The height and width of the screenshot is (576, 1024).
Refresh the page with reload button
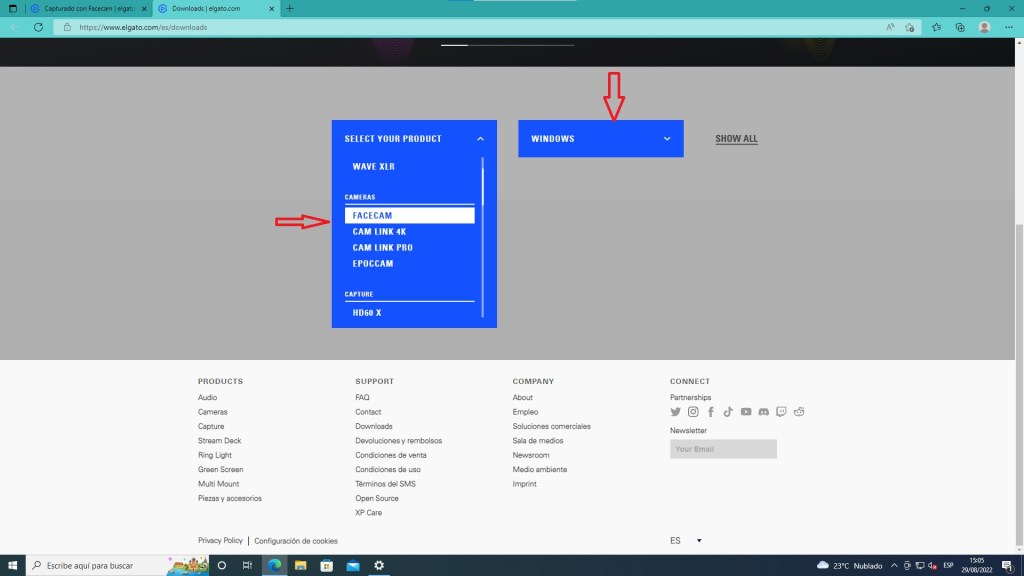38,27
